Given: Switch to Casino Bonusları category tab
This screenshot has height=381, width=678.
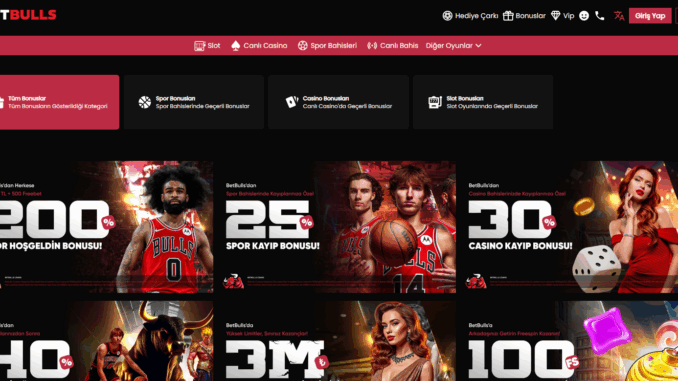Looking at the screenshot, I should click(x=338, y=102).
